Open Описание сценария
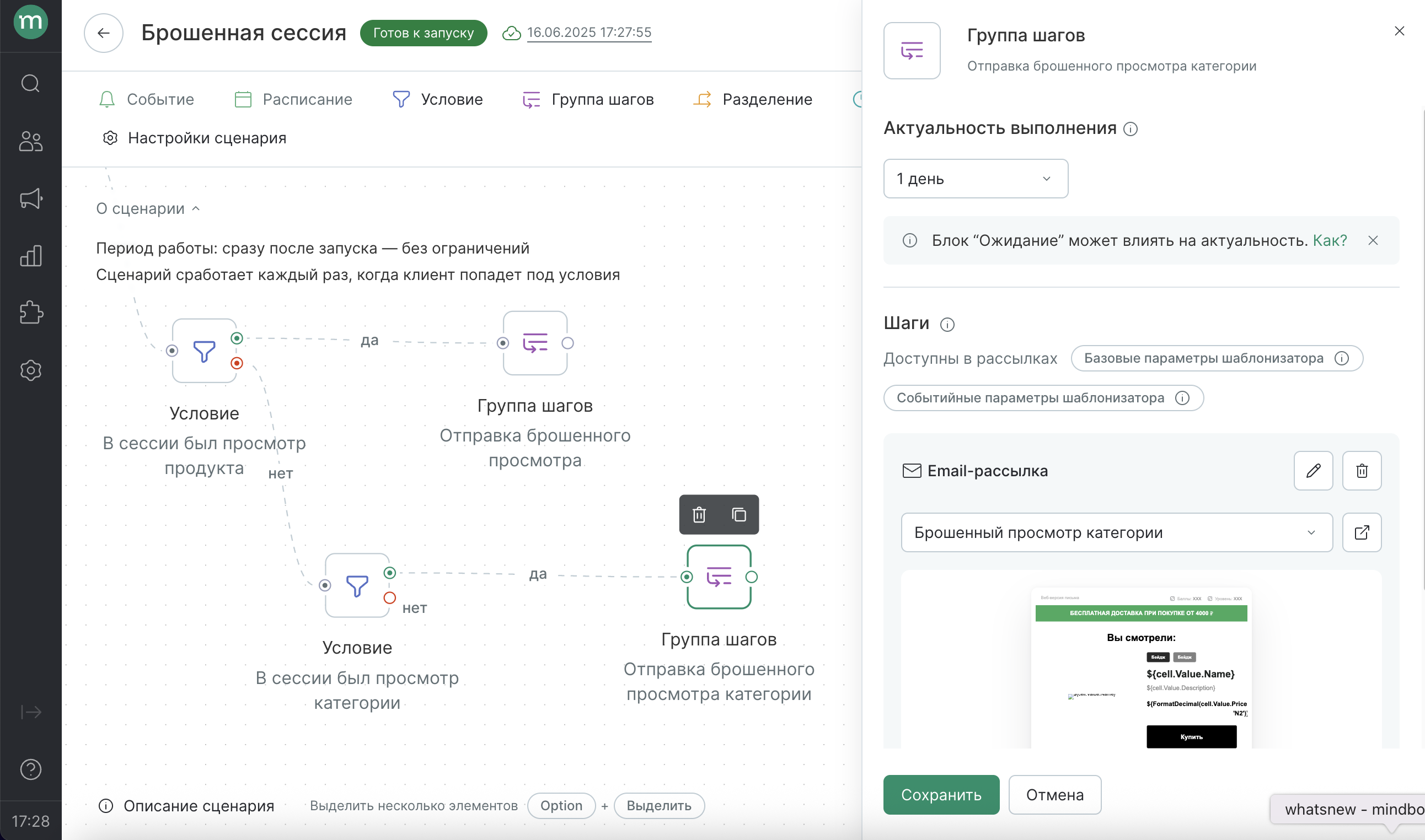 (x=186, y=805)
